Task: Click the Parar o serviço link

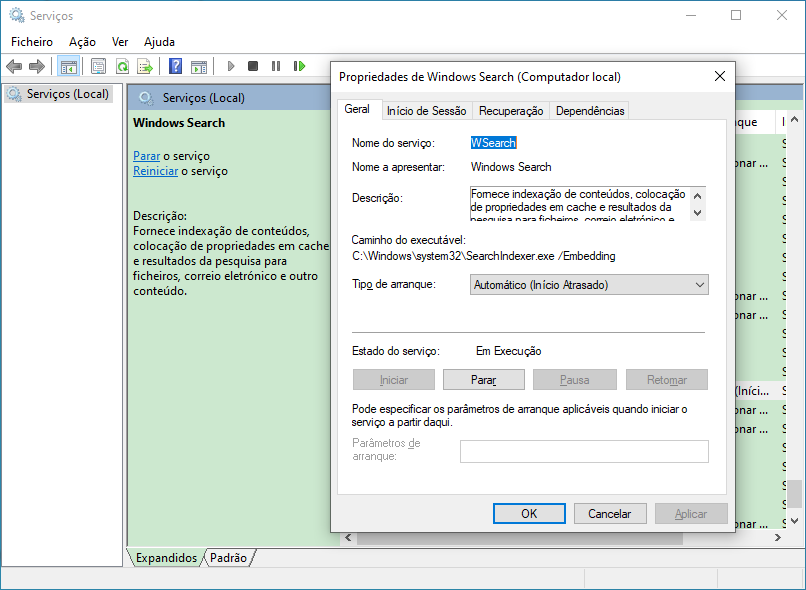Action: tap(146, 156)
